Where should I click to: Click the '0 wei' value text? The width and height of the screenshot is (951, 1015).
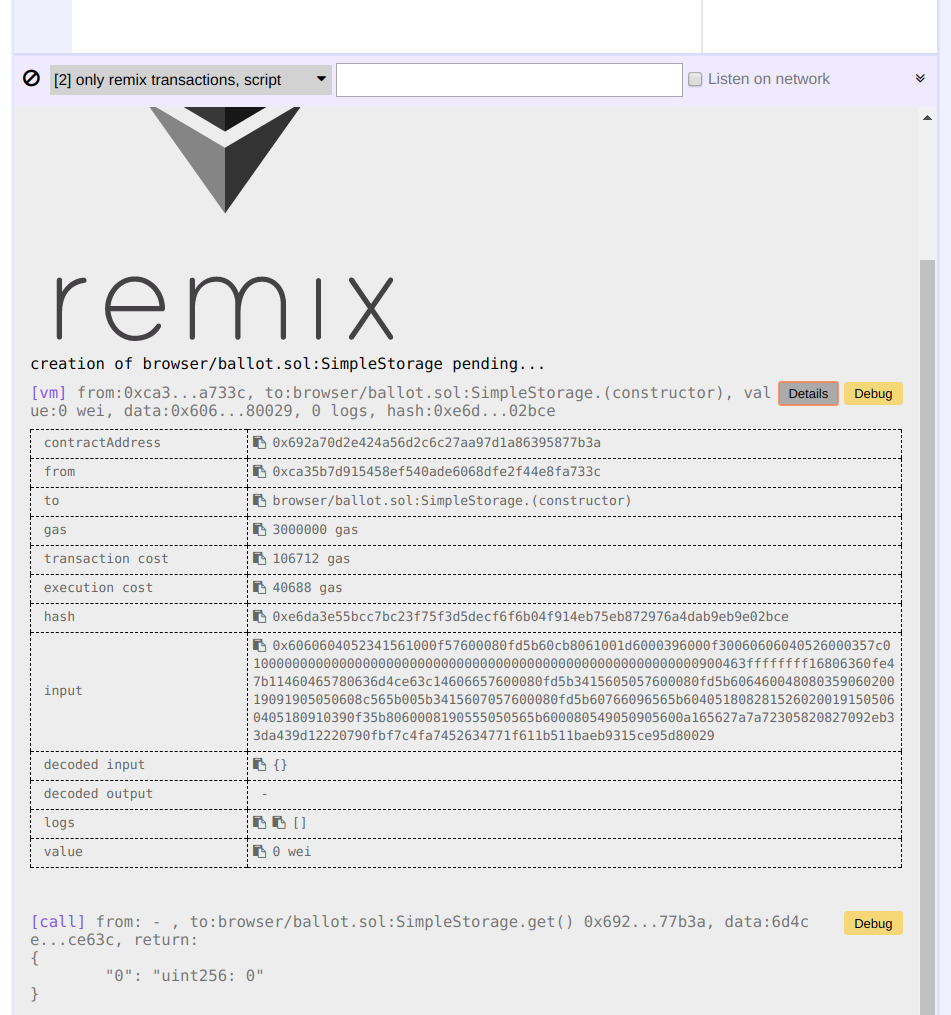[x=291, y=852]
